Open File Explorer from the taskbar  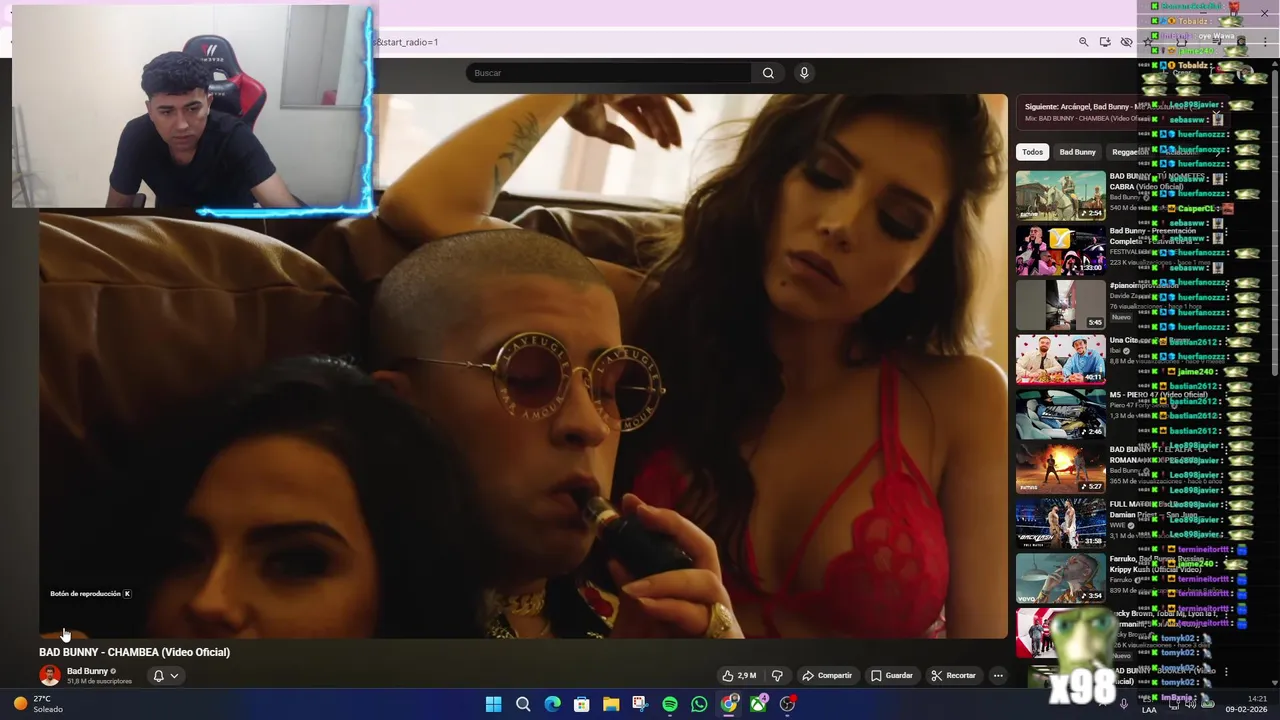pyautogui.click(x=611, y=704)
